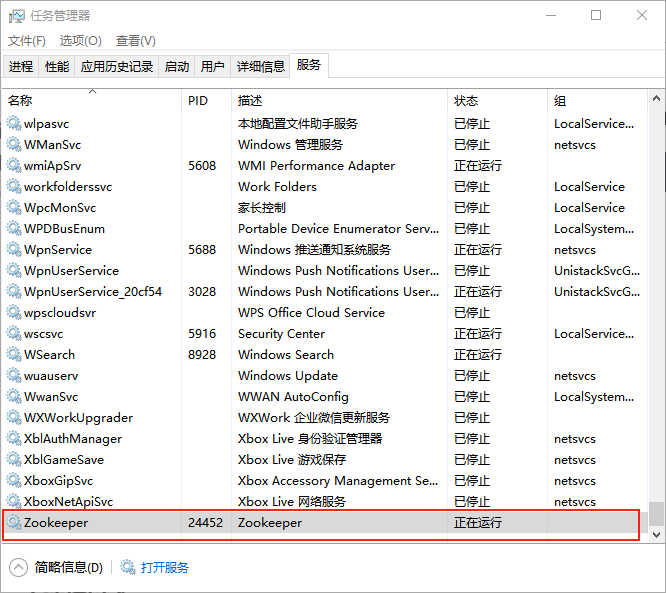Open the 选项(O) menu
Image resolution: width=666 pixels, height=593 pixels.
pos(80,41)
